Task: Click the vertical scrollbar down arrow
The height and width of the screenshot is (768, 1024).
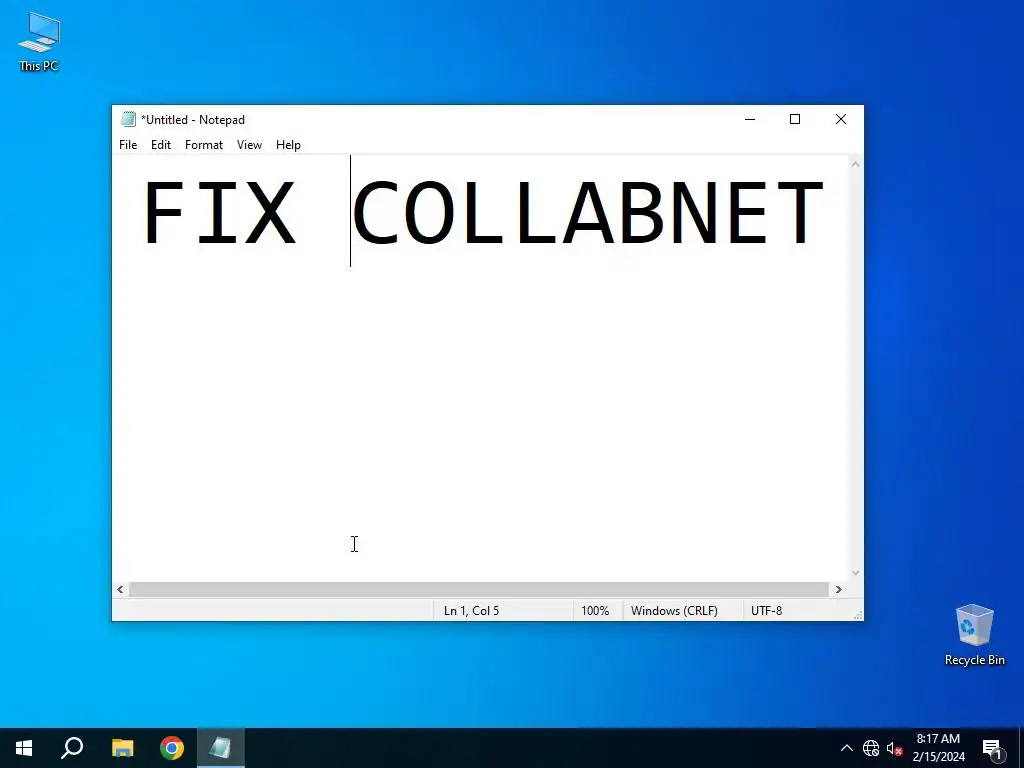Action: point(855,573)
